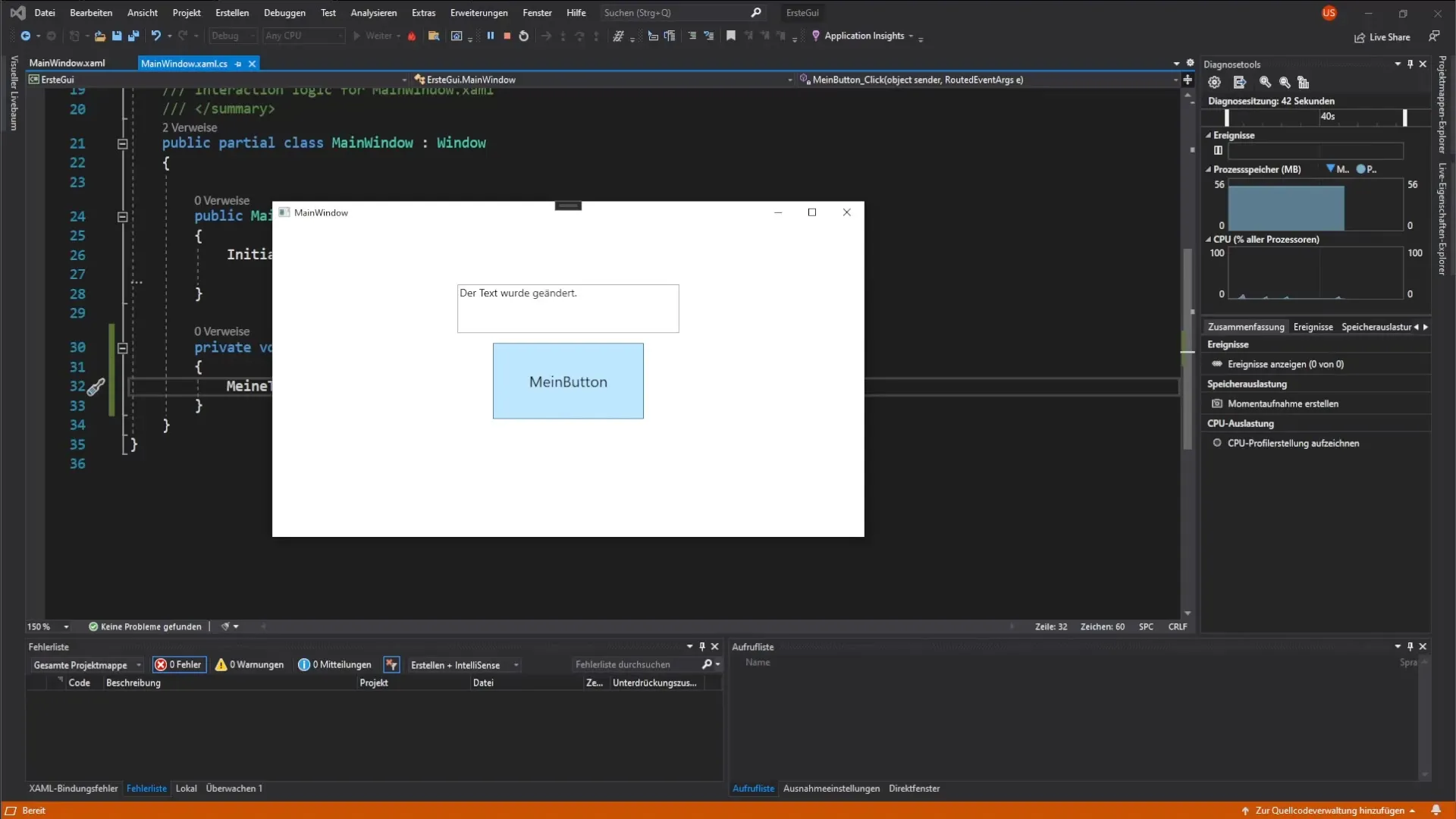1456x819 pixels.
Task: Click Zur Quellcodeverwaltung hinzufügen
Action: [x=1329, y=811]
